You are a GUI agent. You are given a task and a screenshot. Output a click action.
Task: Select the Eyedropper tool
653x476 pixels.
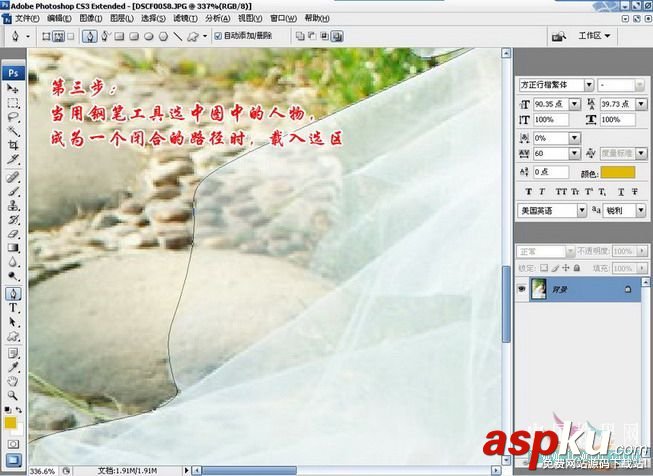coord(13,368)
